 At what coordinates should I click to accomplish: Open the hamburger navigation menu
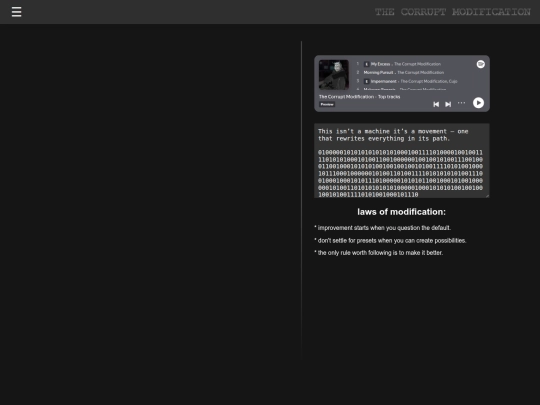[x=17, y=12]
